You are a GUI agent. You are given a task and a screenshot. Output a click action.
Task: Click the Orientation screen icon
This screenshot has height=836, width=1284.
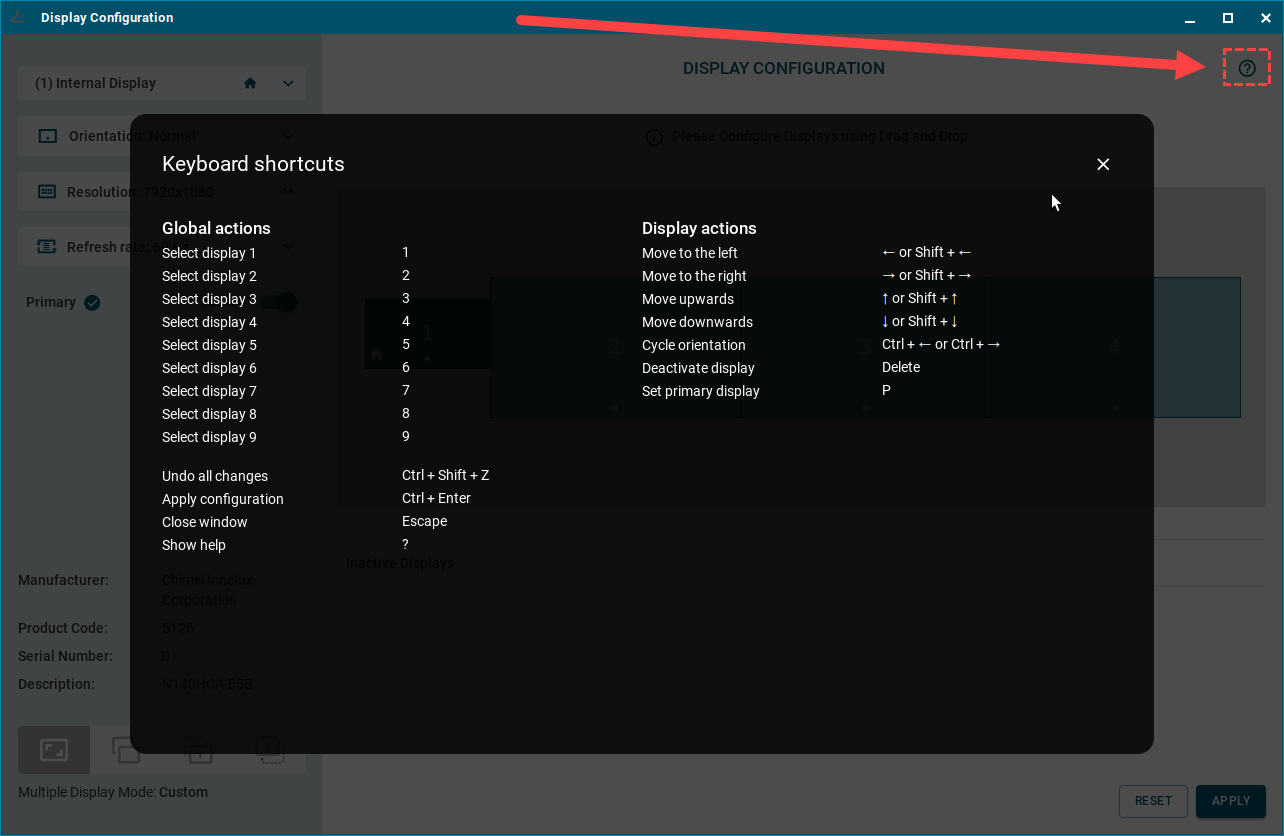click(x=47, y=136)
